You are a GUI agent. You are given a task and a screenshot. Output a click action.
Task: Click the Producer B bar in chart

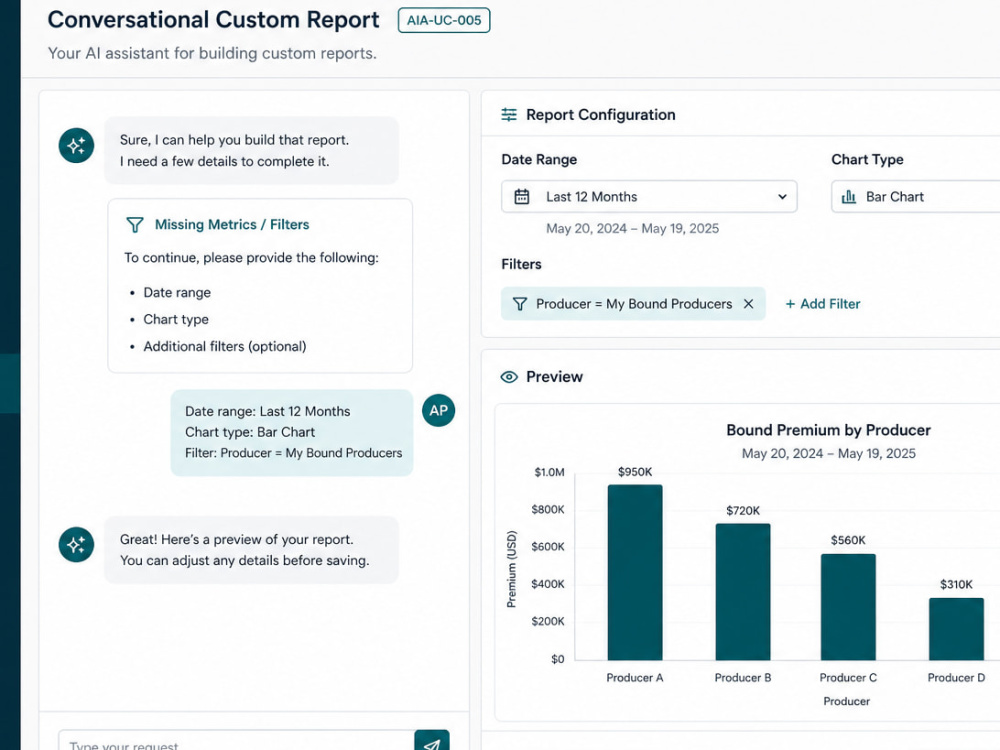(743, 592)
